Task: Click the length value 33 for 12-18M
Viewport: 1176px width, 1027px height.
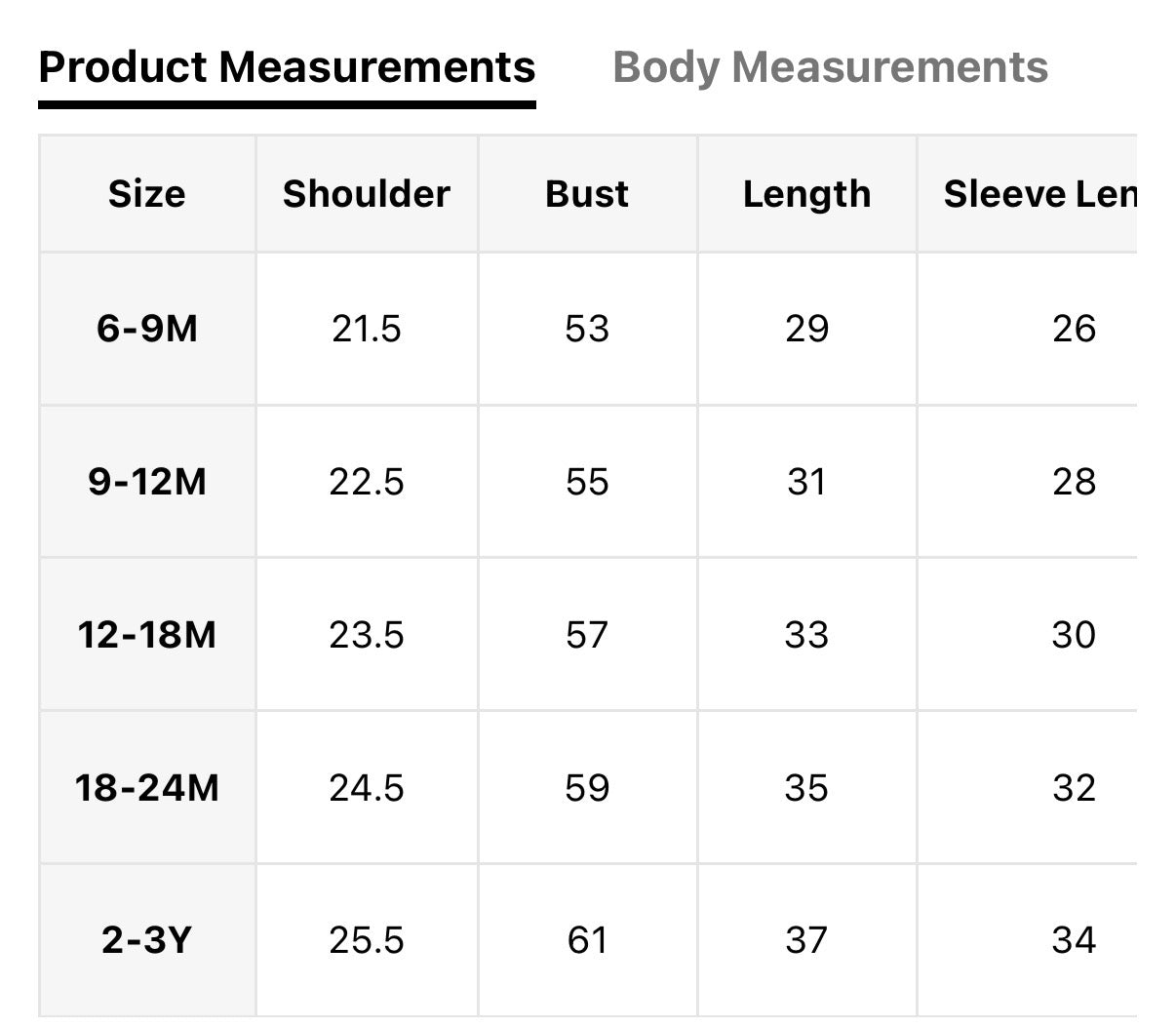Action: click(806, 635)
